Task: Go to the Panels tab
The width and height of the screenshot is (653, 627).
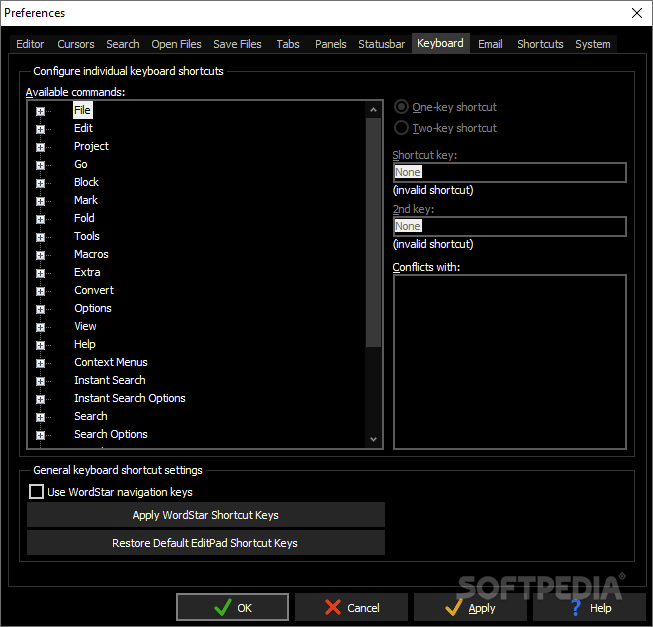Action: [x=331, y=44]
